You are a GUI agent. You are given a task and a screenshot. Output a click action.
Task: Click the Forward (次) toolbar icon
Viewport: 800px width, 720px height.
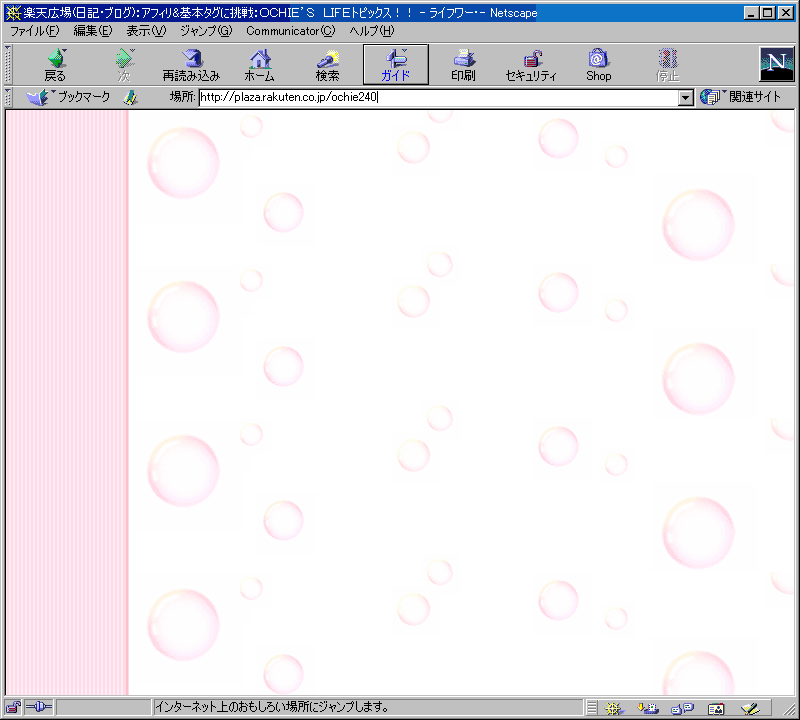[124, 65]
